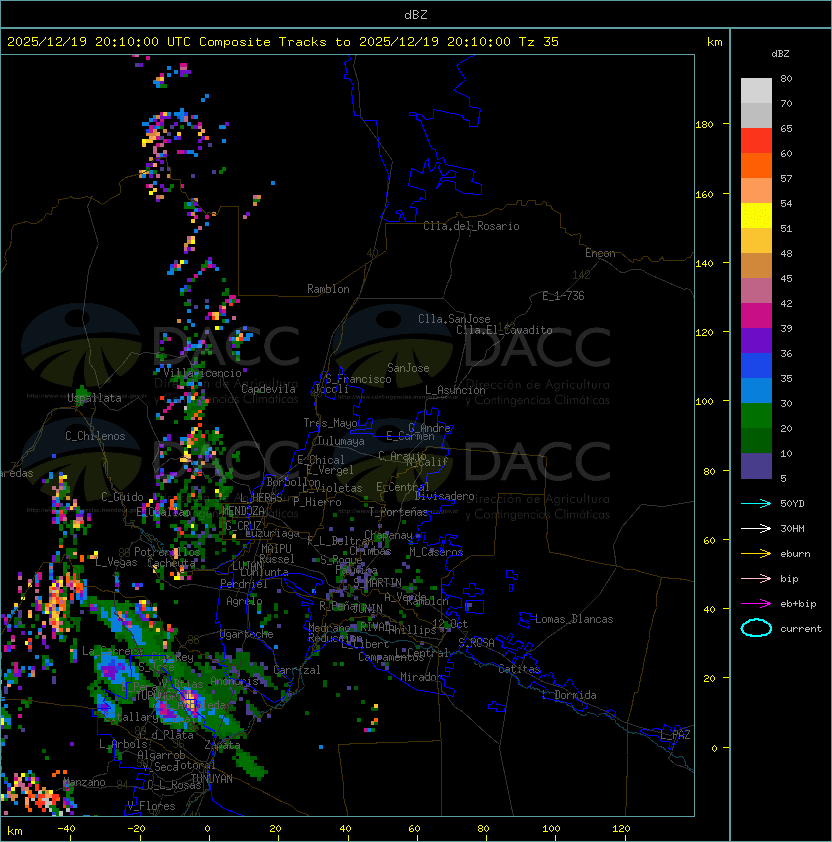Click the cyan 'current' ellipse symbol
832x842 pixels.
coord(756,628)
